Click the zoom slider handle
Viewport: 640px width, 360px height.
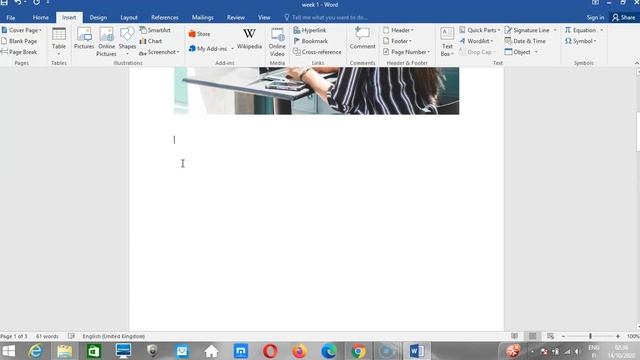pyautogui.click(x=590, y=336)
